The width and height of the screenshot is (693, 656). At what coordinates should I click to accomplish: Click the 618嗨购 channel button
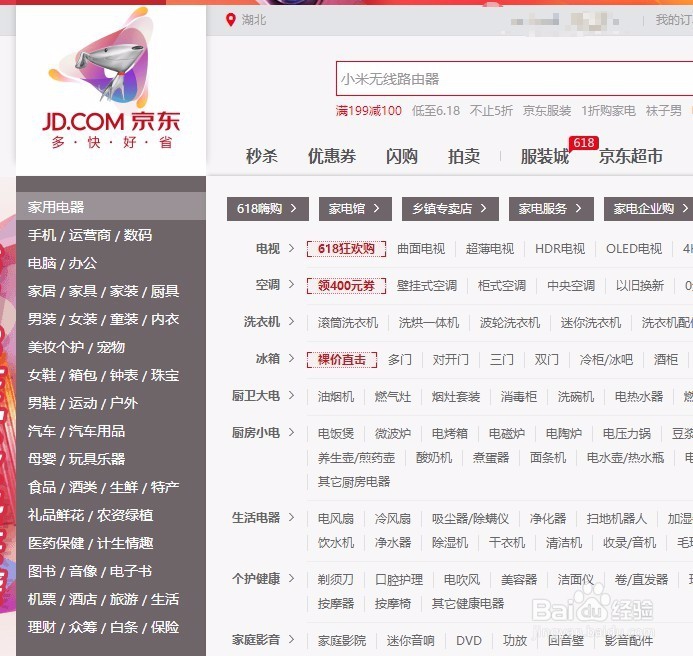pos(268,209)
